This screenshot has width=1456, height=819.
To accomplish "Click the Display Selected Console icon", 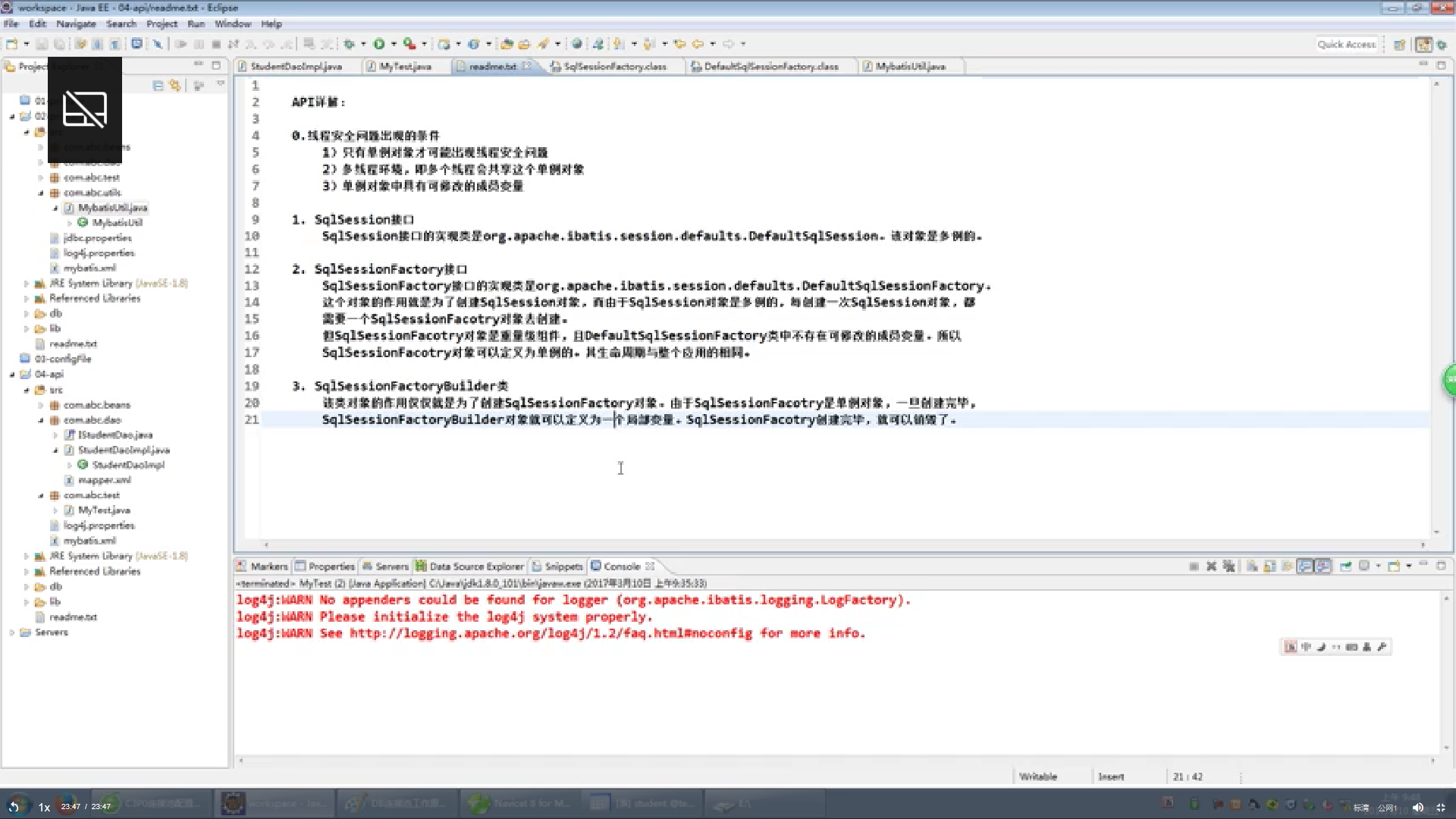I will coord(1364,566).
